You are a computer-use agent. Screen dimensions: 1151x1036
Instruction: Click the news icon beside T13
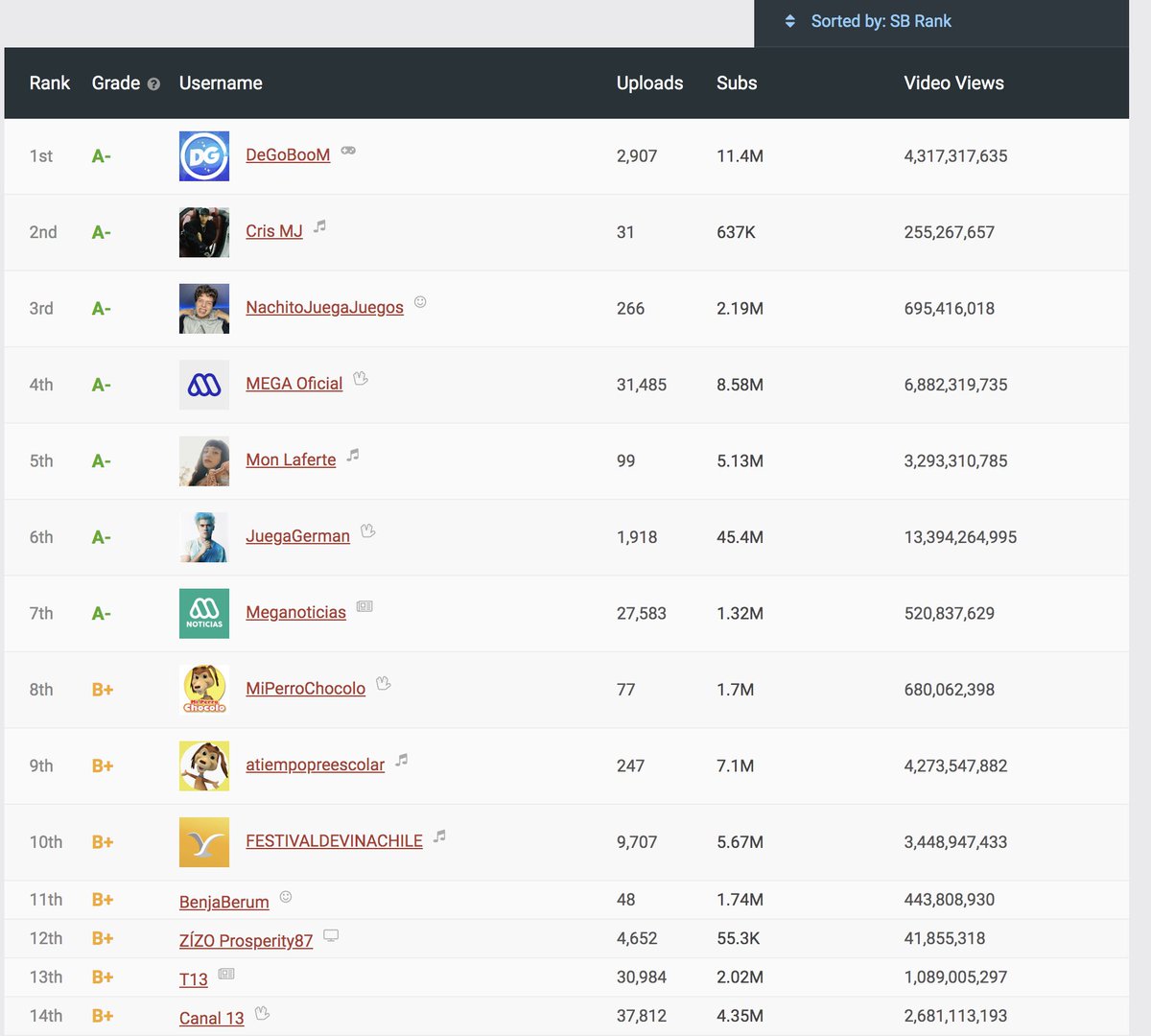226,974
